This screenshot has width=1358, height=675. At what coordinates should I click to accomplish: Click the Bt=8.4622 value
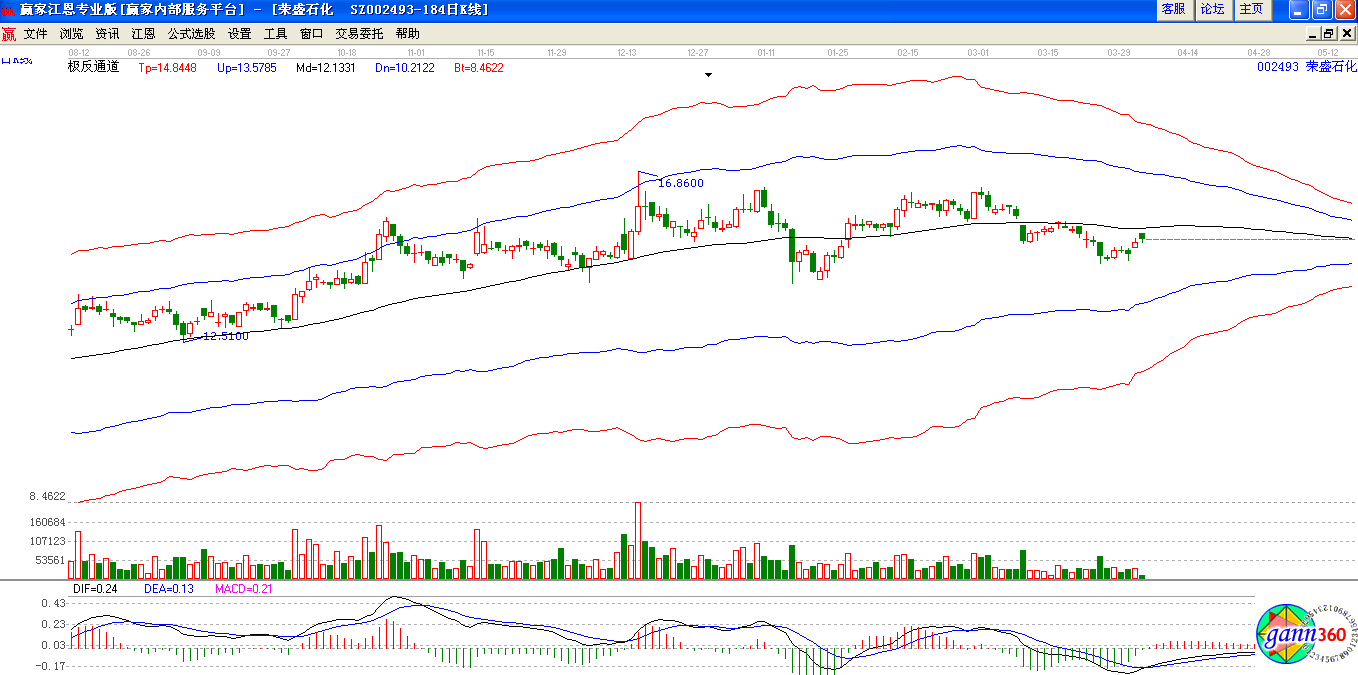(x=479, y=68)
